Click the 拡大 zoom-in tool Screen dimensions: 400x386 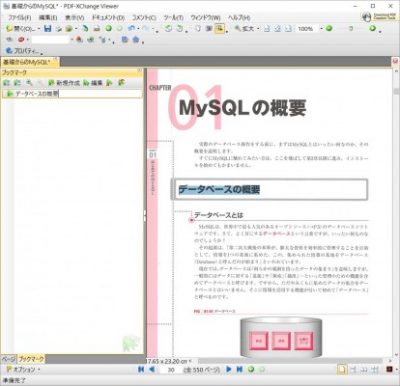(x=244, y=29)
